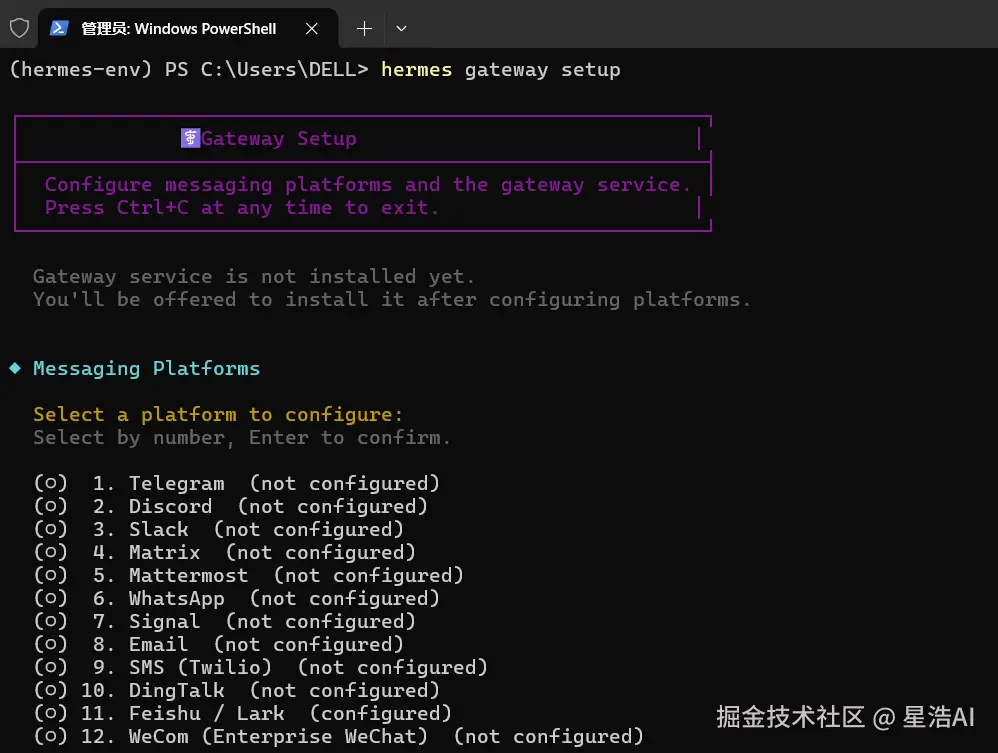Choose the Feishu / Lark radio option
This screenshot has height=753, width=998.
click(x=51, y=714)
